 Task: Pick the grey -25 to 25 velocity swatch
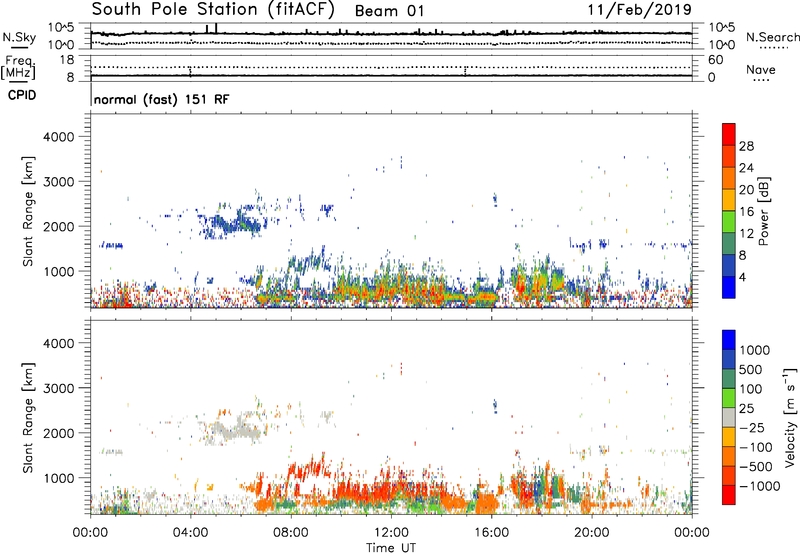729,417
